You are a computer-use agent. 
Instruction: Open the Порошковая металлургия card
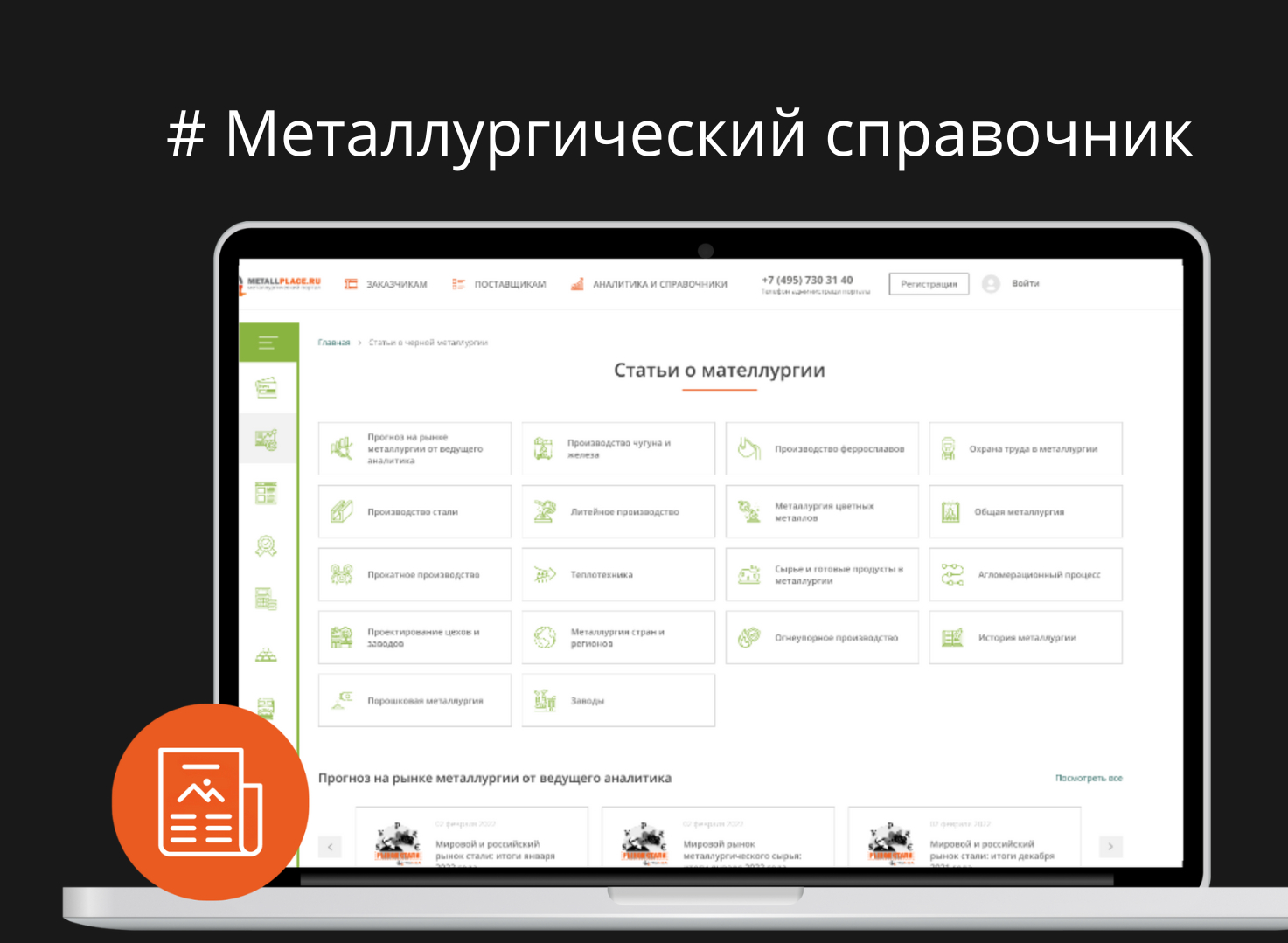pyautogui.click(x=414, y=700)
